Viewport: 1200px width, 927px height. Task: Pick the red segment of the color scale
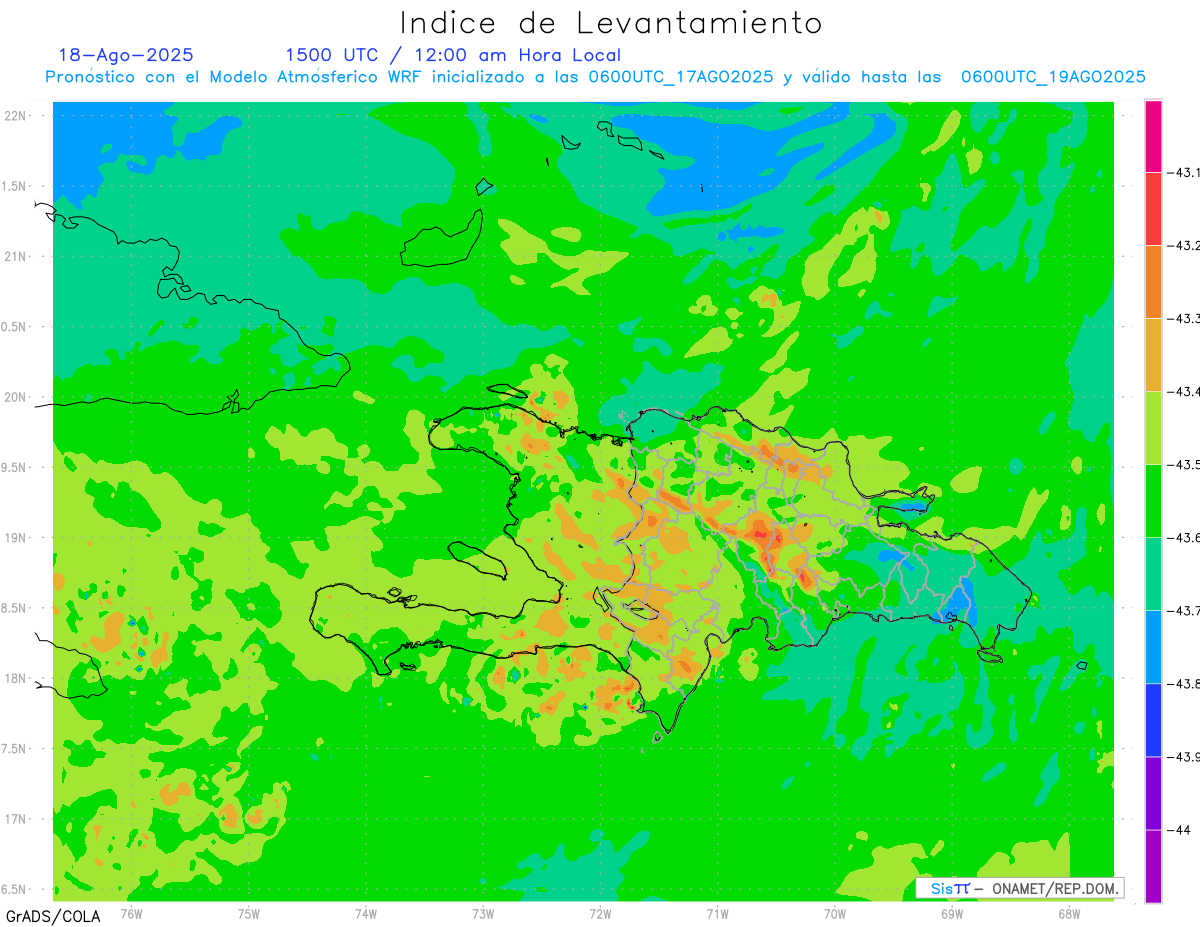1153,208
